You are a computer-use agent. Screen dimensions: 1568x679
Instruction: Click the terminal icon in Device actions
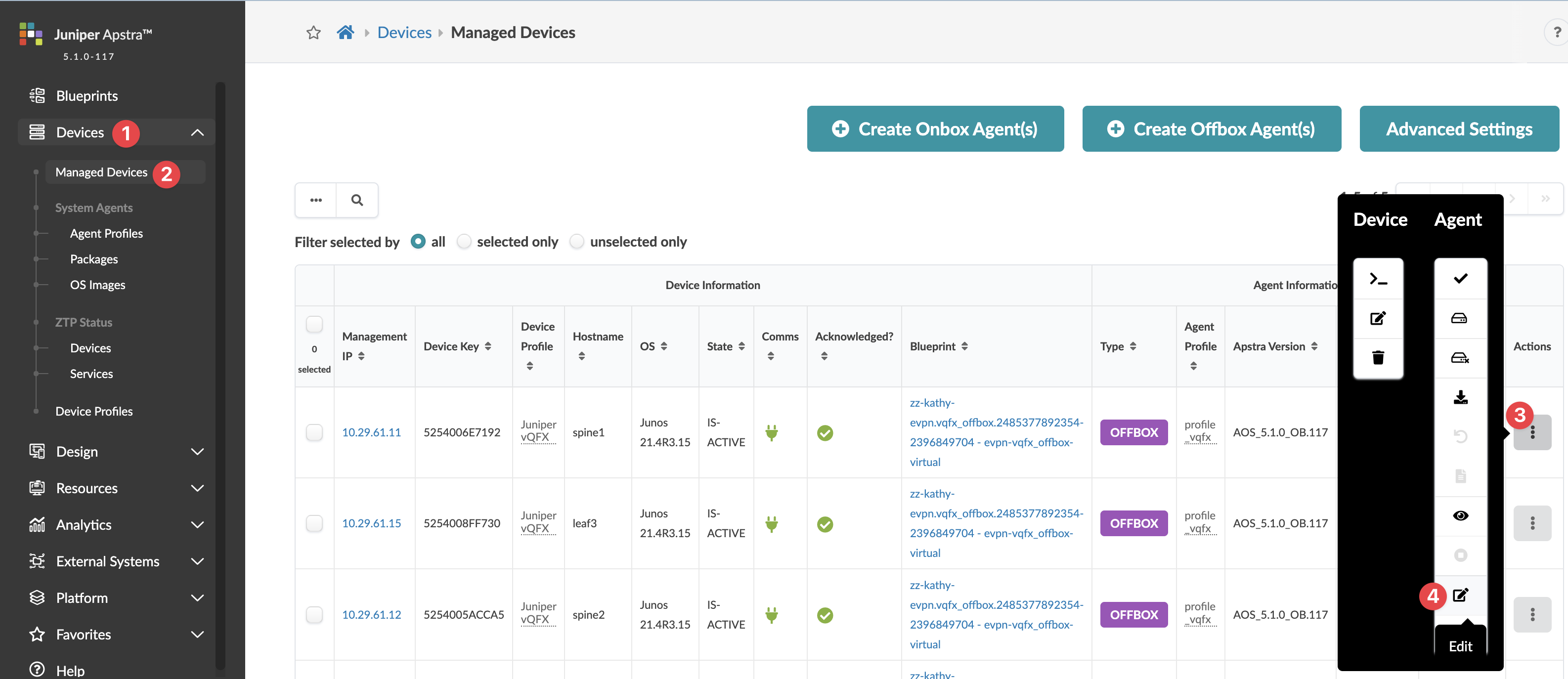(x=1378, y=279)
